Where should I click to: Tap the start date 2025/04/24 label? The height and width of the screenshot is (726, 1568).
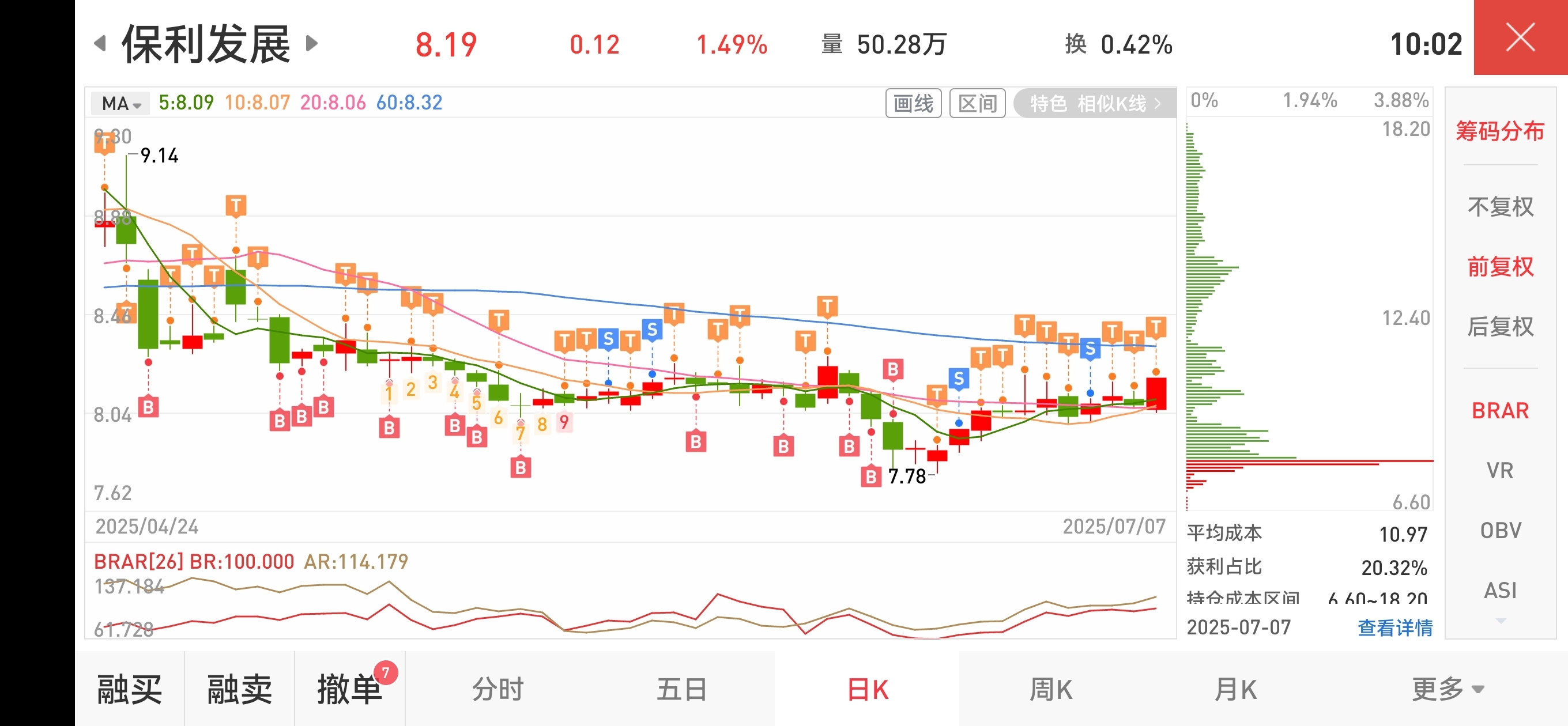(x=146, y=527)
